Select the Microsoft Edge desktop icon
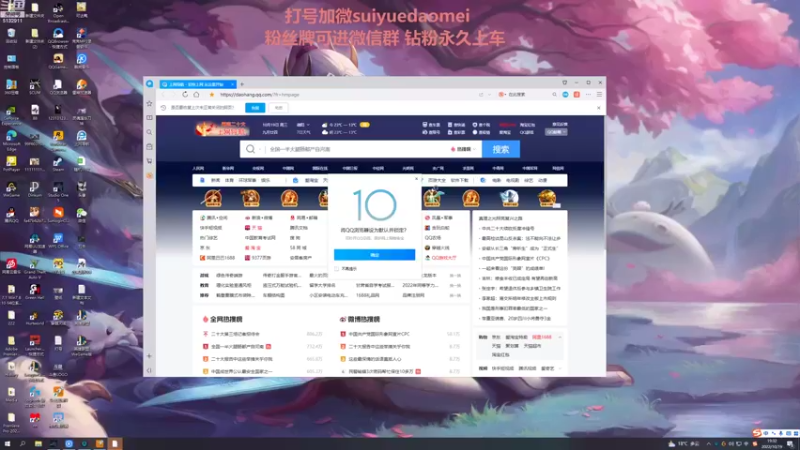This screenshot has height=450, width=800. (x=11, y=140)
